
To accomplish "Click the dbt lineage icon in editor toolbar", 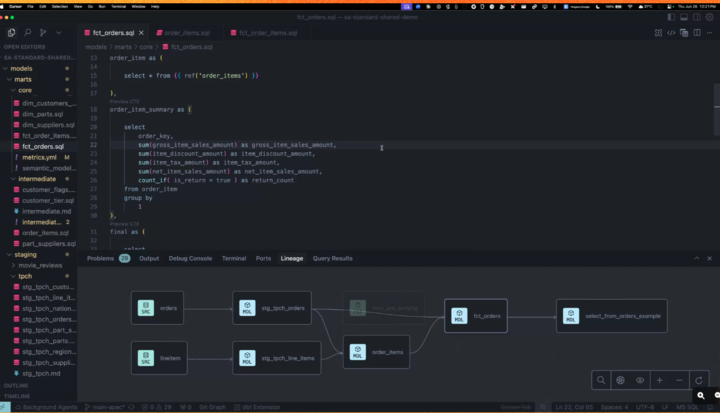I will coord(658,33).
